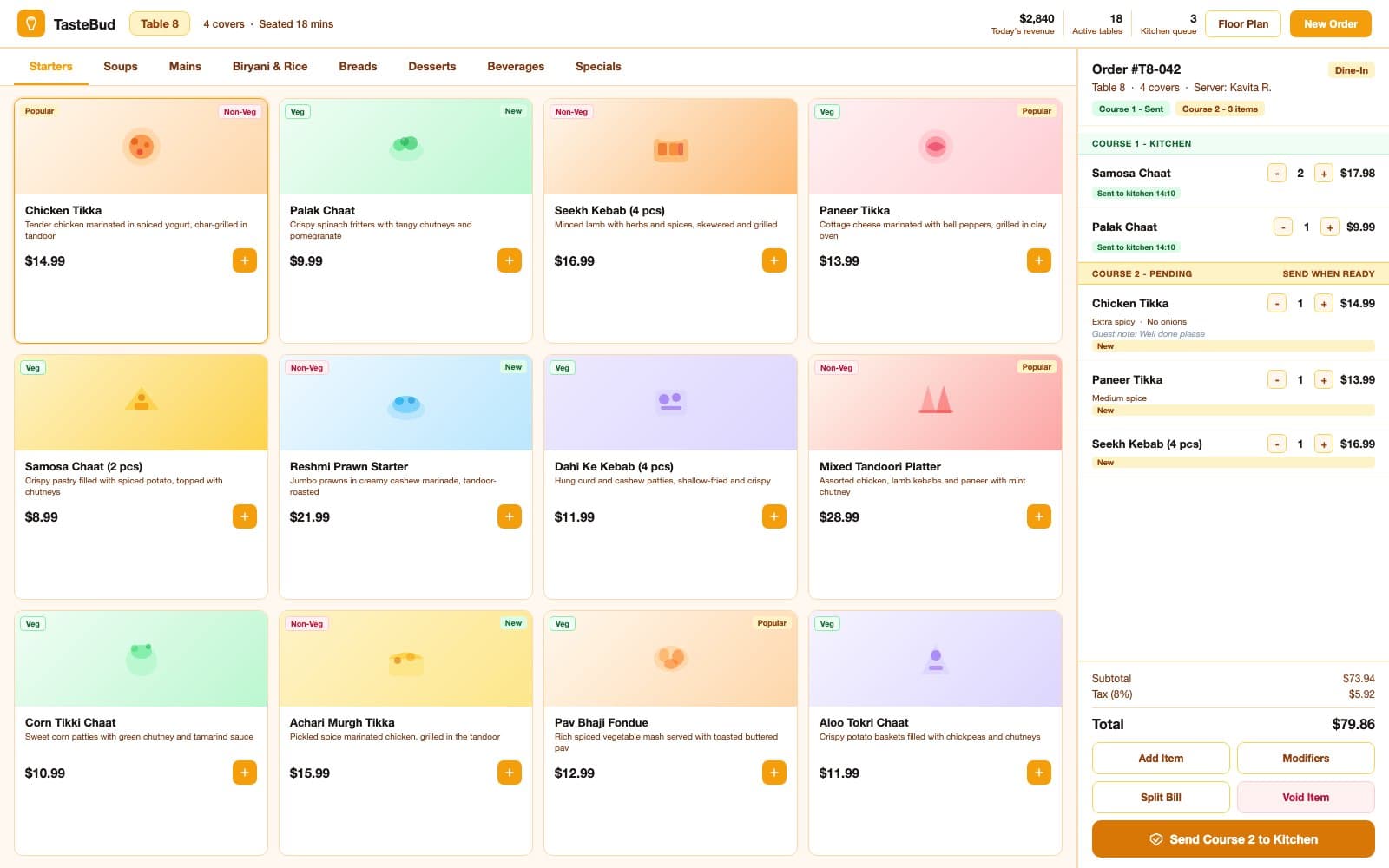Add Achari Murgh Tikka plus icon

click(x=510, y=773)
